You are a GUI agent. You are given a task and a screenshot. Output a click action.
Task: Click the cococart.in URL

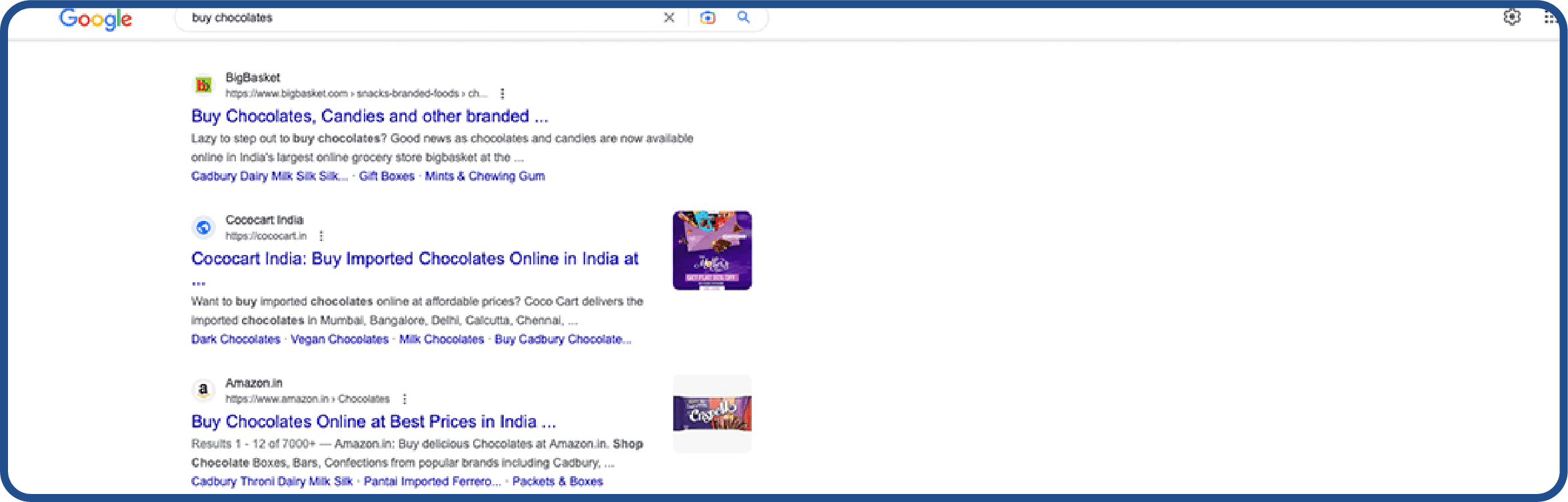[x=266, y=236]
